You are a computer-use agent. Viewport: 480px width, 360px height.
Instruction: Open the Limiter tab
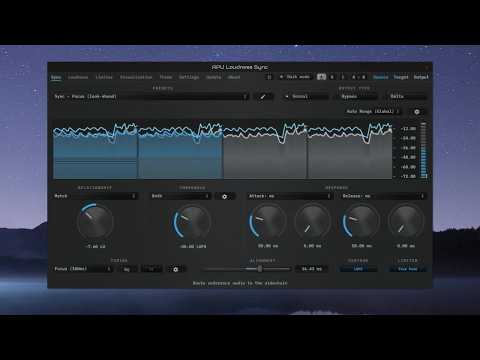click(104, 77)
